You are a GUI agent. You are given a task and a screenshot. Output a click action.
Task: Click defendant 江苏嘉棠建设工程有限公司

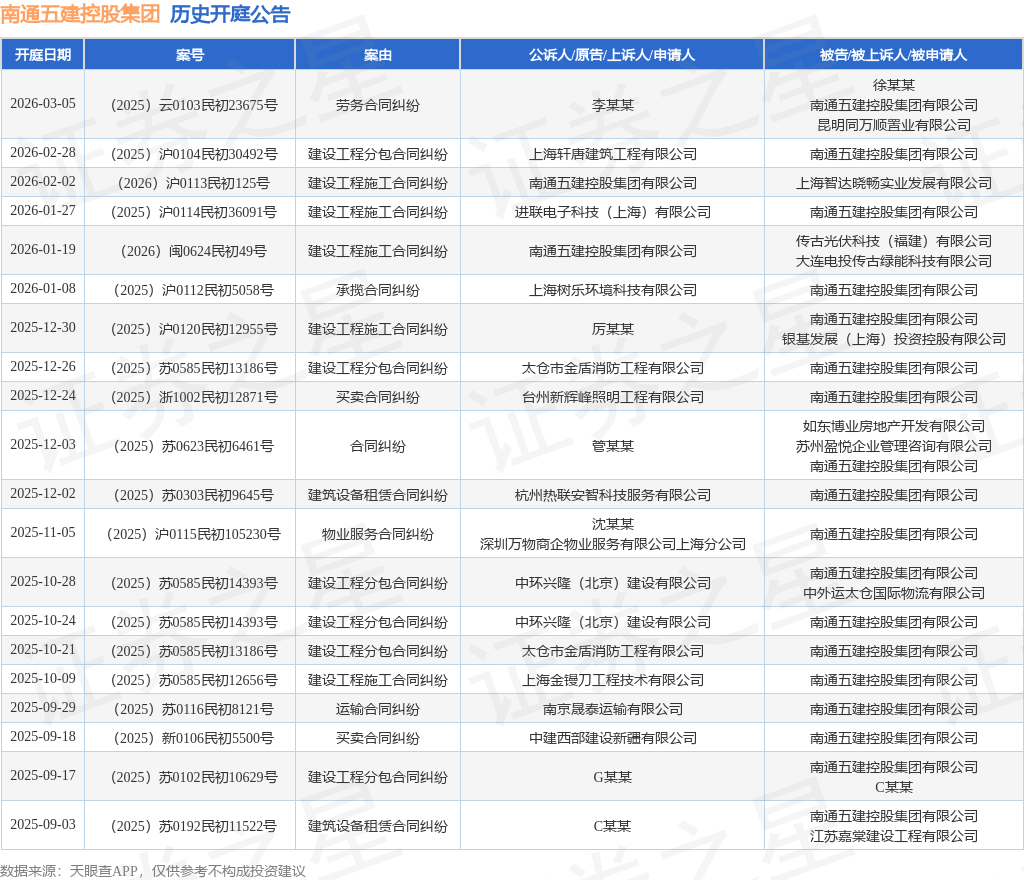coord(893,836)
